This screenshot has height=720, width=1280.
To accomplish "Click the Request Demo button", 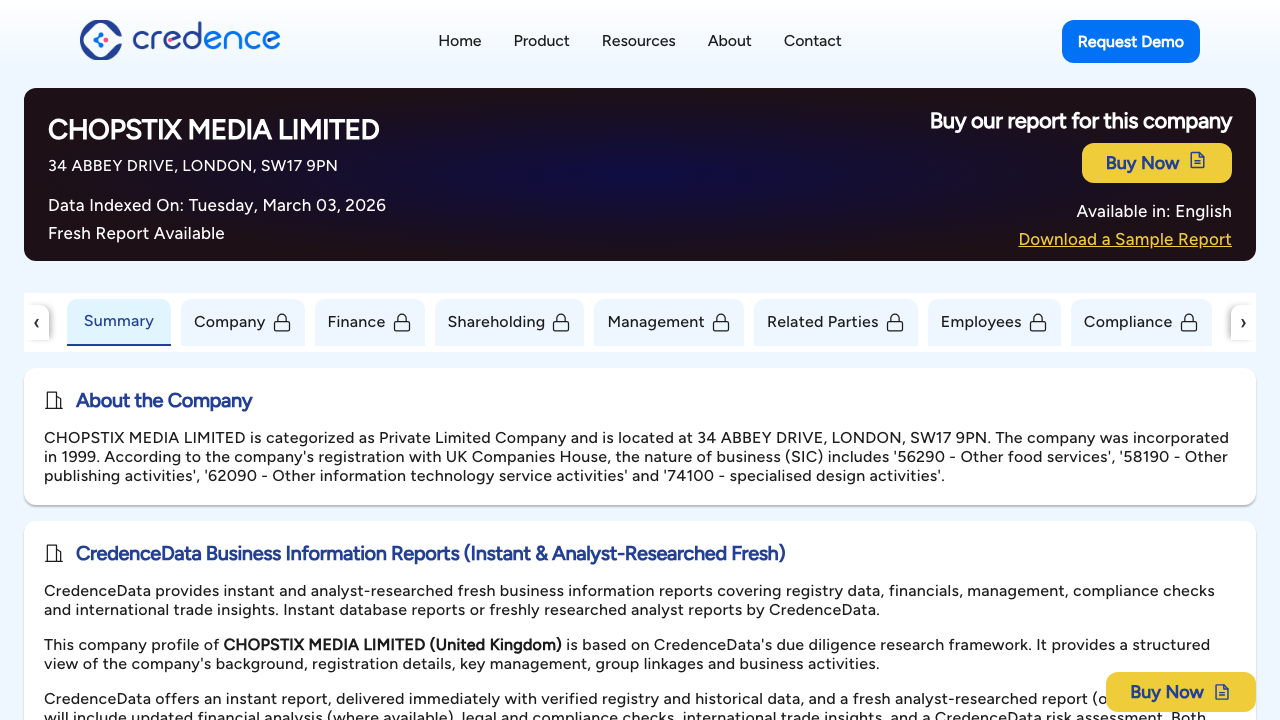I will (x=1130, y=41).
